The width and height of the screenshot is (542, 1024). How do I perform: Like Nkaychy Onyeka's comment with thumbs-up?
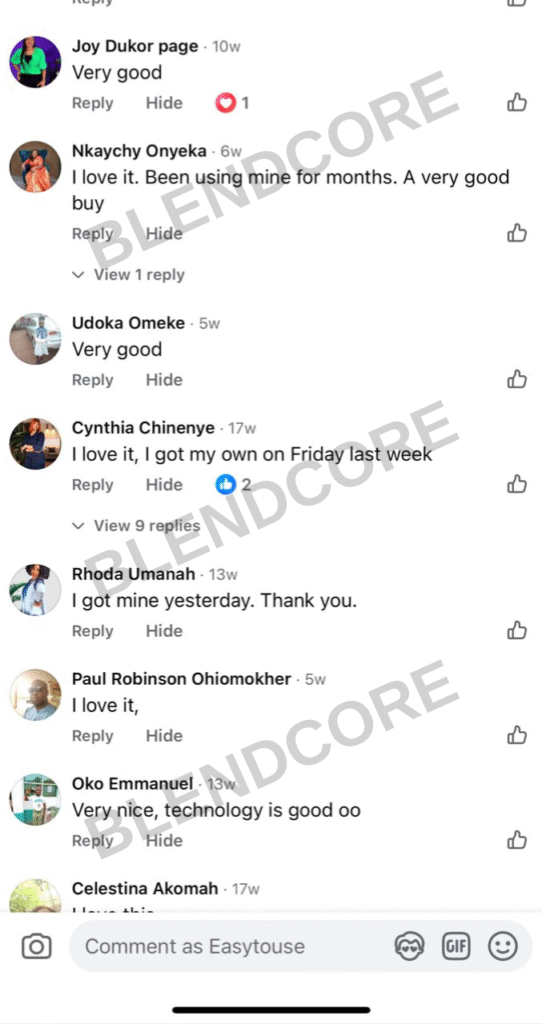(517, 233)
